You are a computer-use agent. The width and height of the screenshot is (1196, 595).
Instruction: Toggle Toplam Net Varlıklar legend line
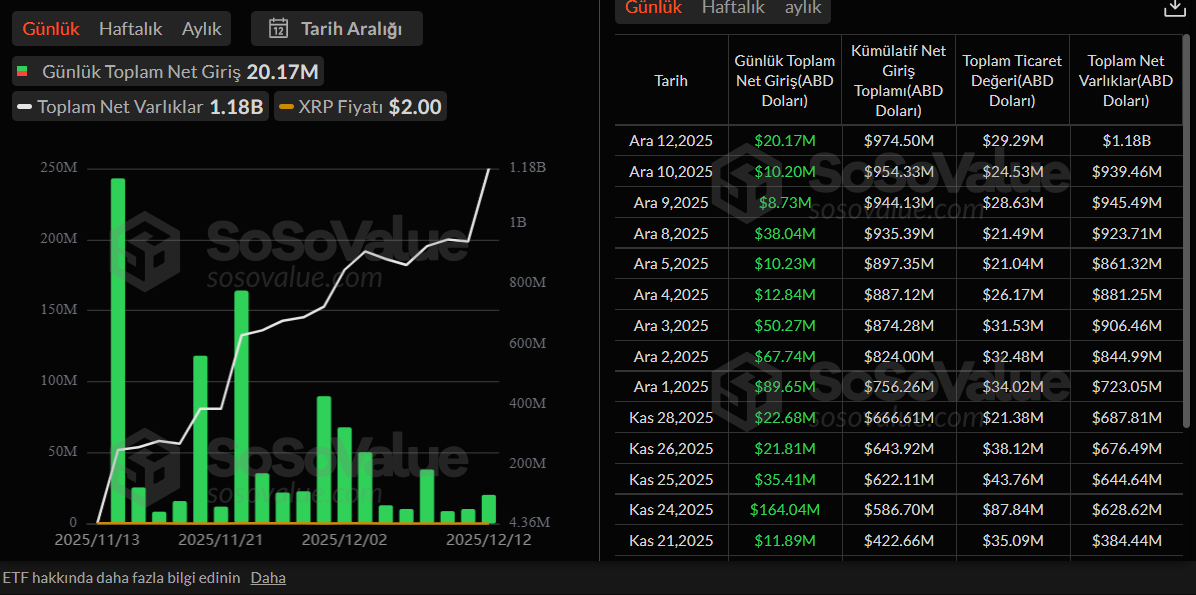(140, 107)
